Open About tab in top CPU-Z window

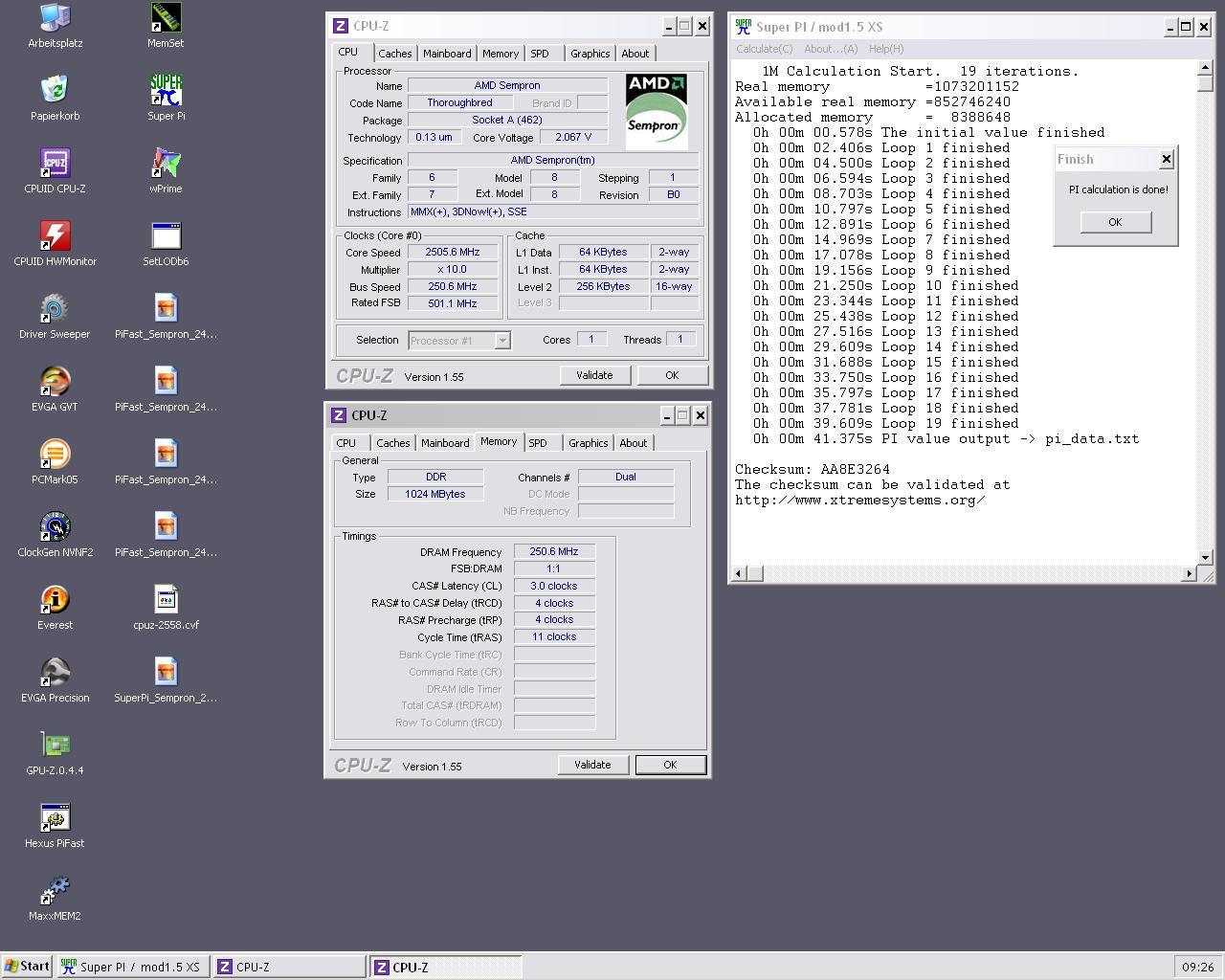(x=635, y=54)
